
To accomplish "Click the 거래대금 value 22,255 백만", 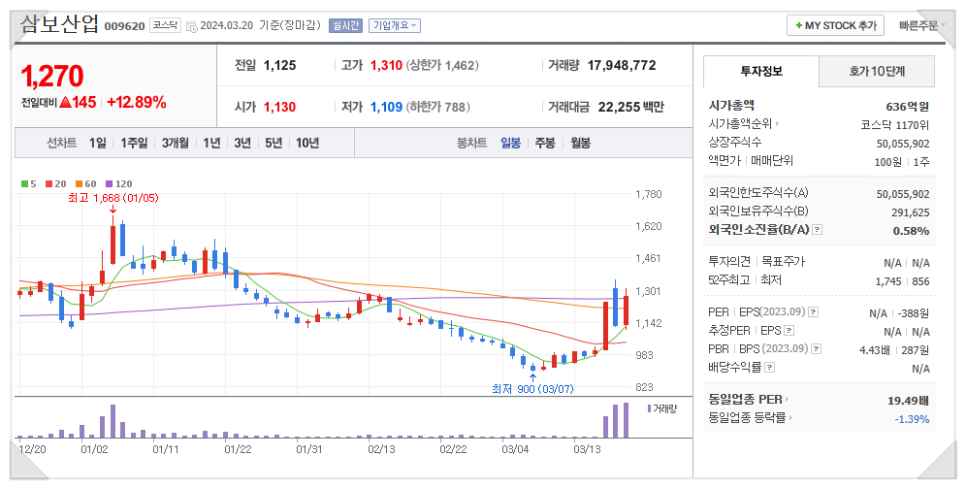I will pos(631,107).
